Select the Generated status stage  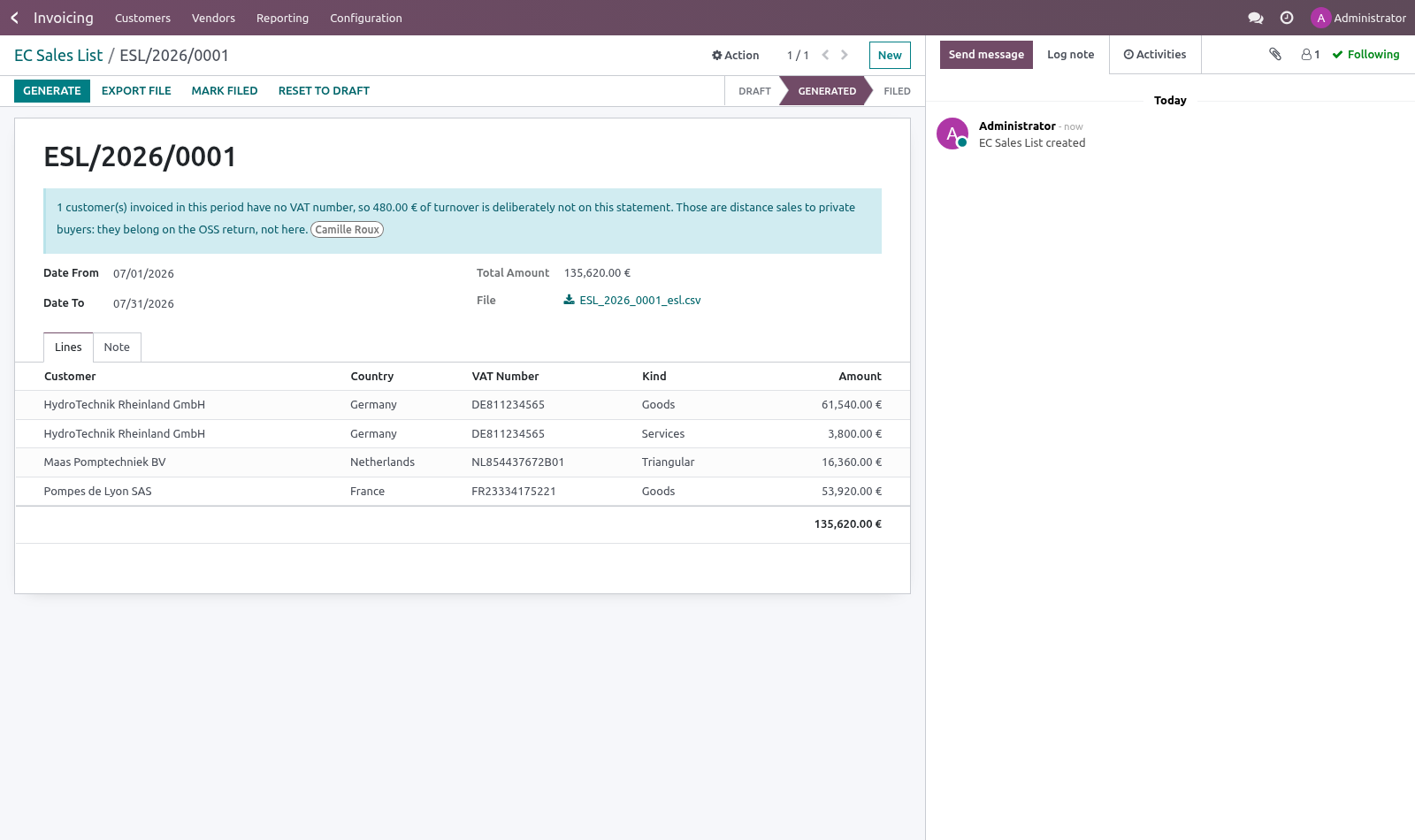click(x=827, y=91)
